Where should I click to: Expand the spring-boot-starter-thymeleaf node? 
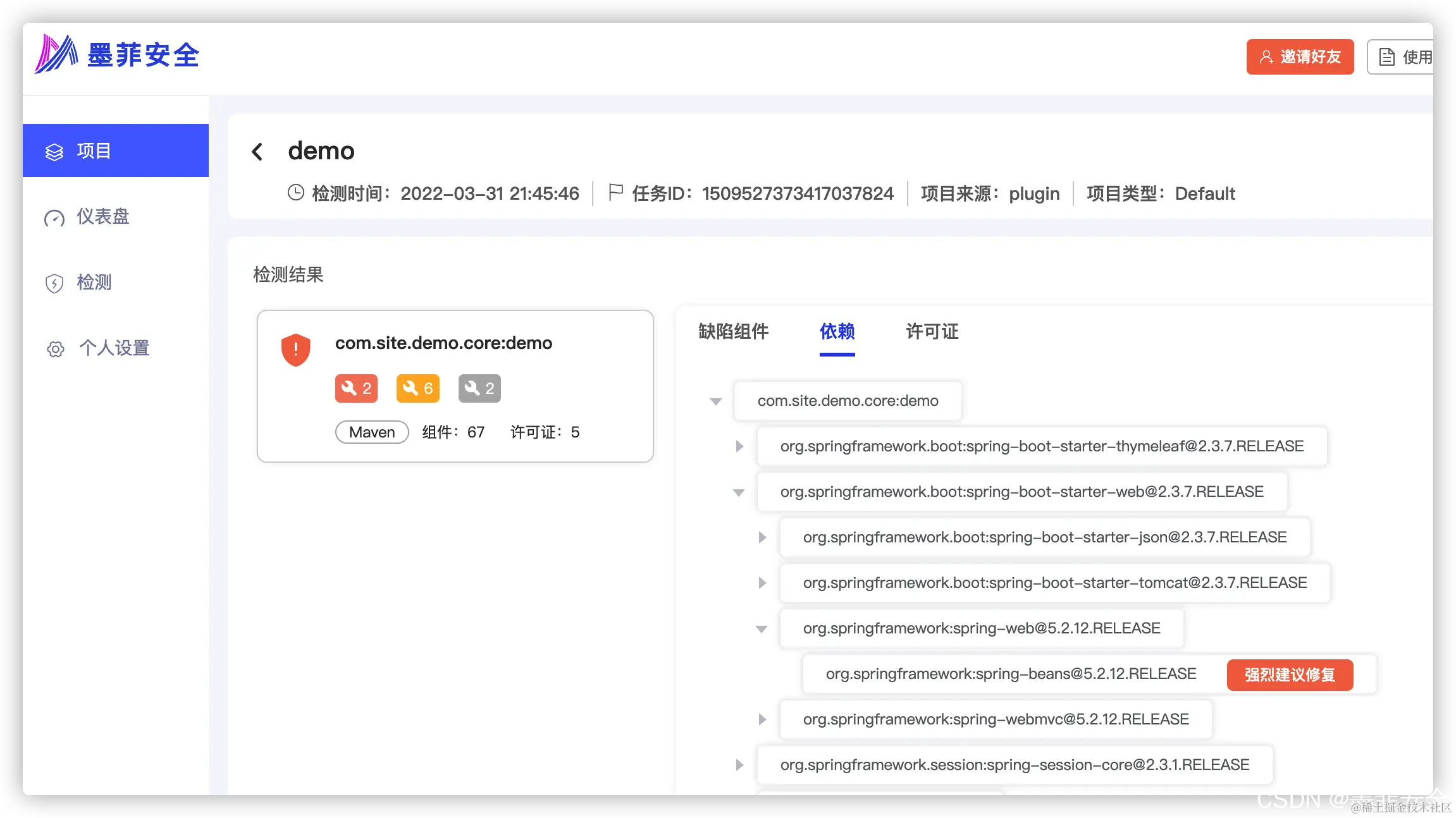point(739,446)
